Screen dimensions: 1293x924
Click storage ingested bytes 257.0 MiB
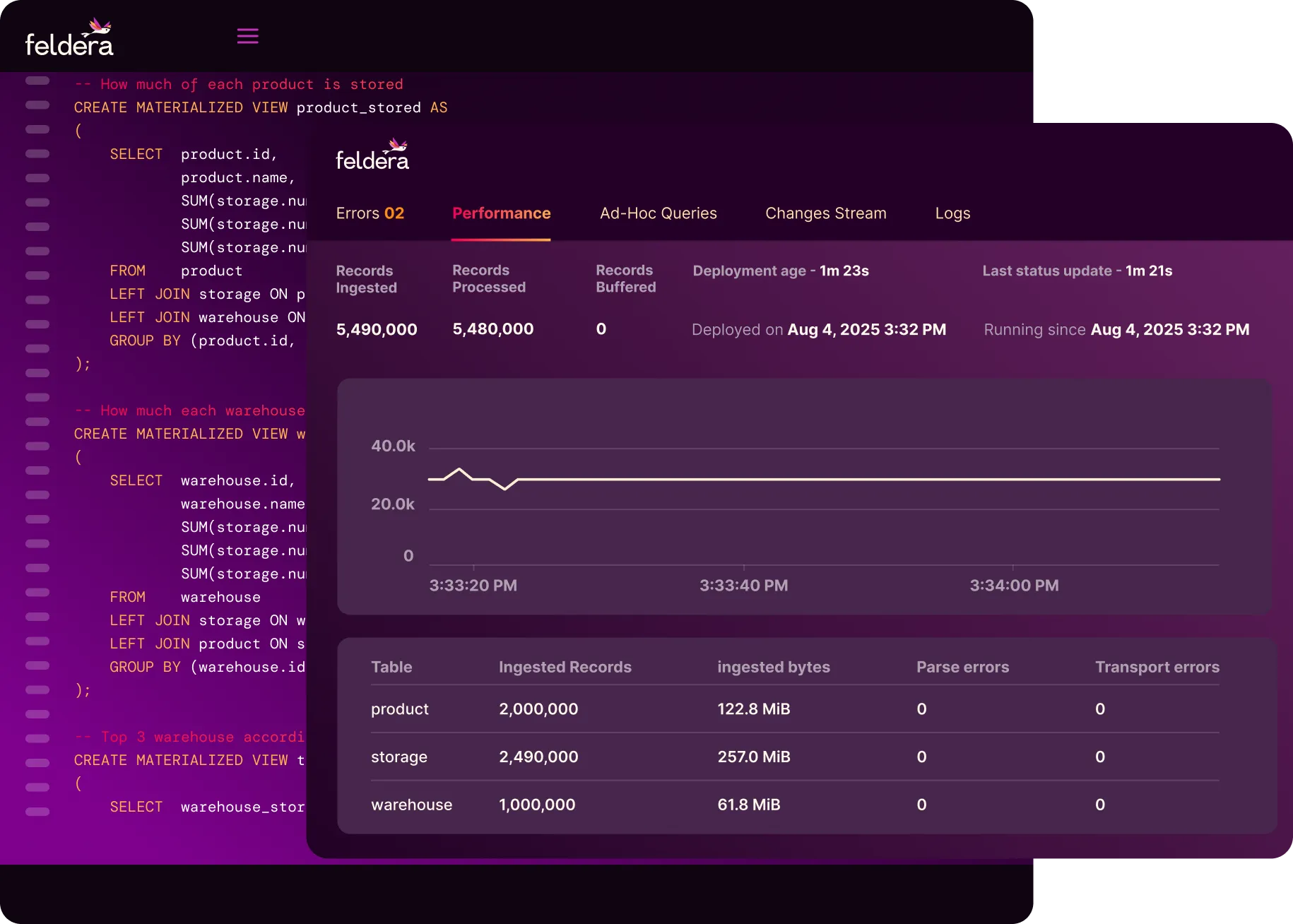pos(754,757)
